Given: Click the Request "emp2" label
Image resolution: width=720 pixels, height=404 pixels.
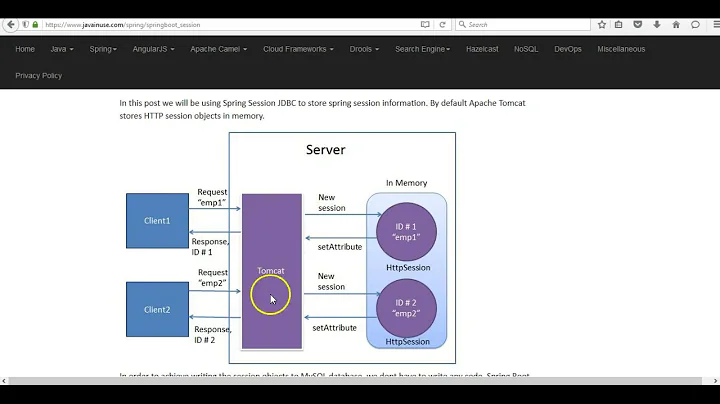Looking at the screenshot, I should tap(213, 278).
